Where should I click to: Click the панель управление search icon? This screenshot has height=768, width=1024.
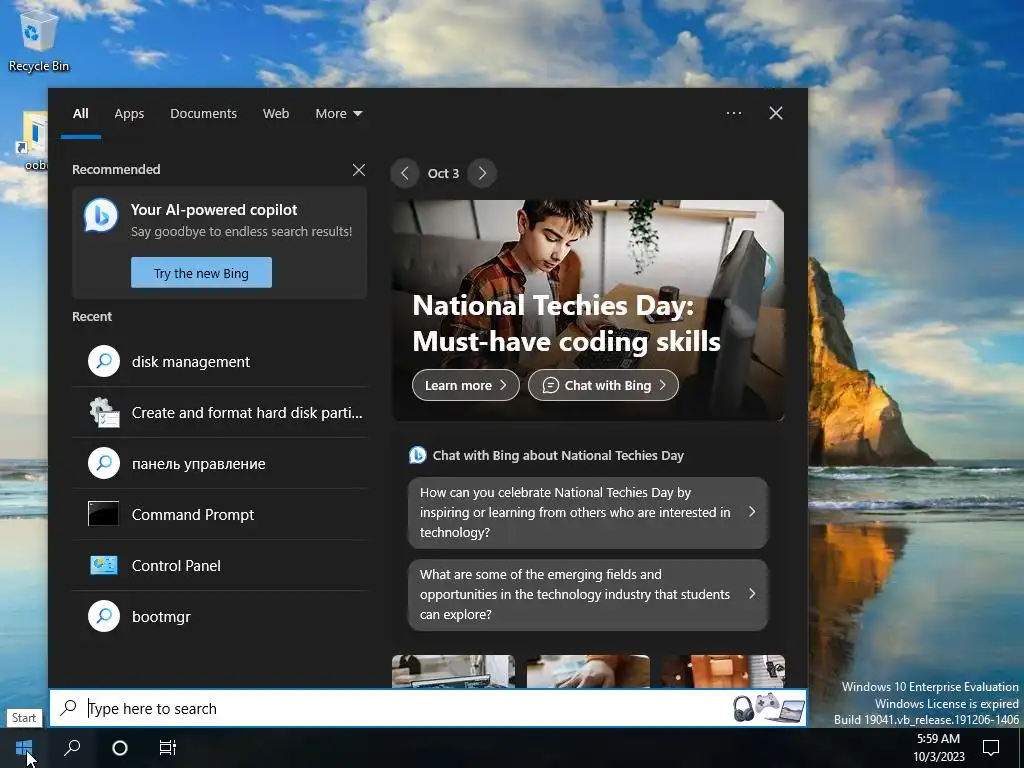(104, 463)
